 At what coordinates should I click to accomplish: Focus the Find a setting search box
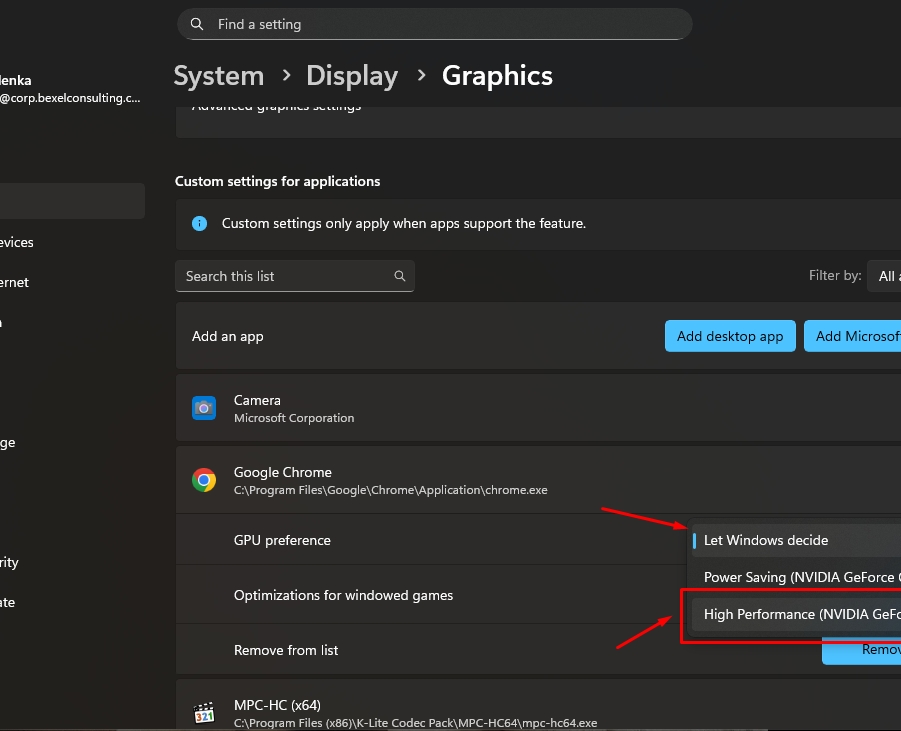pyautogui.click(x=440, y=24)
